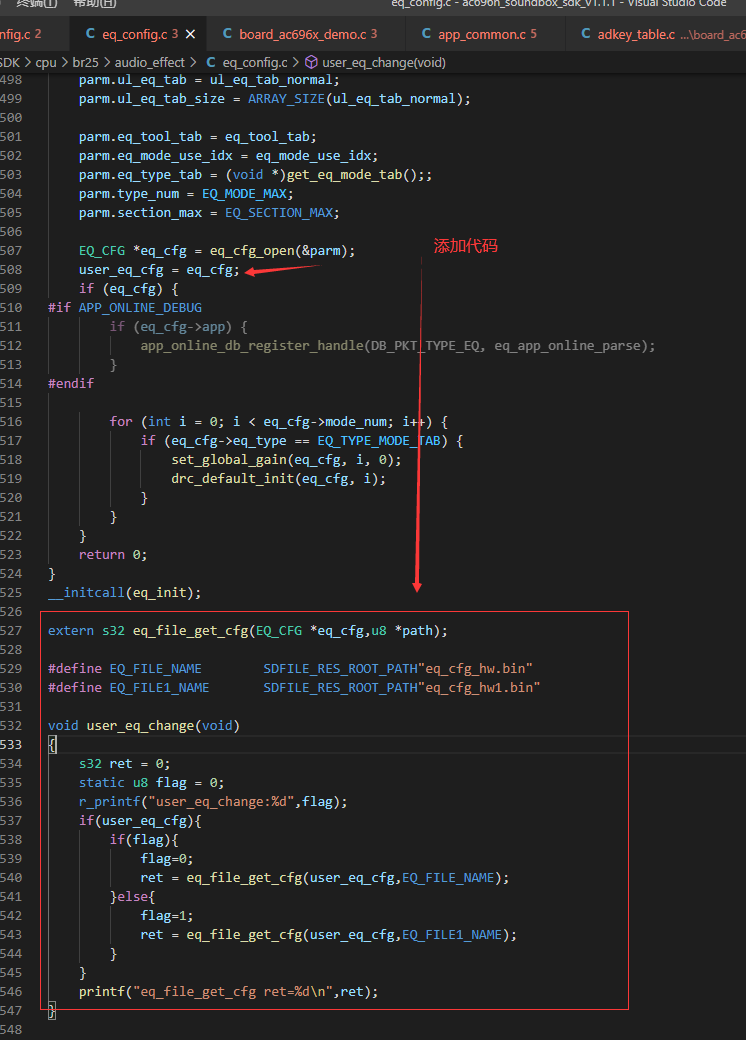746x1040 pixels.
Task: Click 's32 ret = 0;' line
Action: (125, 763)
